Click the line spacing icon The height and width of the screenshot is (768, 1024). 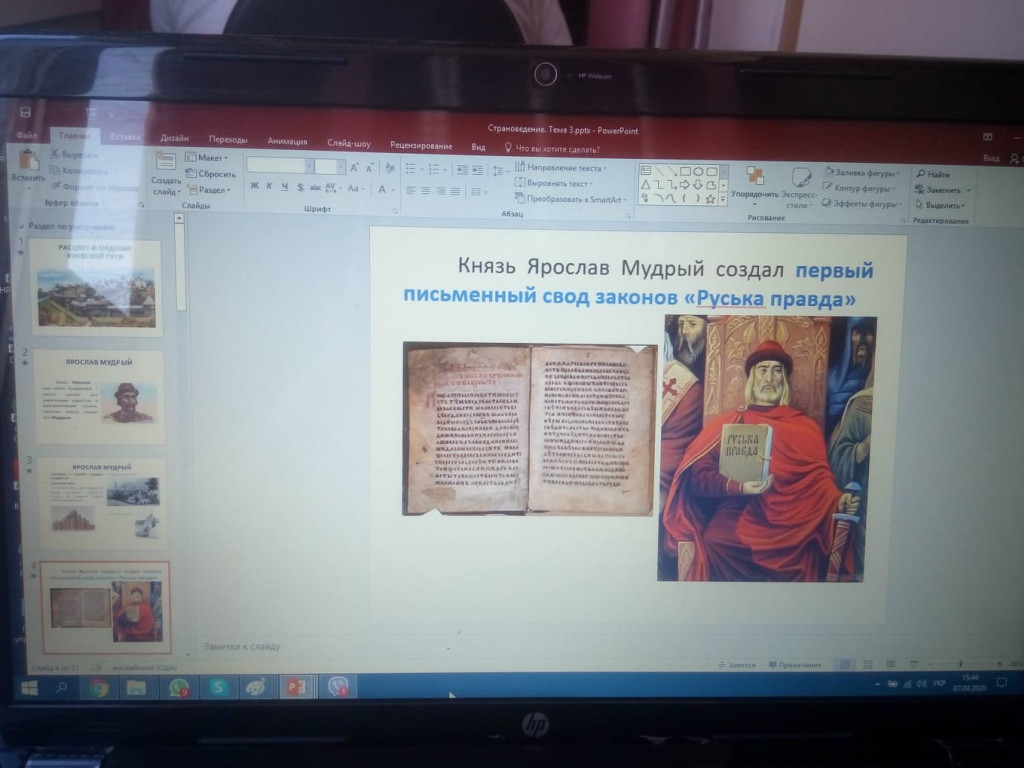(499, 171)
